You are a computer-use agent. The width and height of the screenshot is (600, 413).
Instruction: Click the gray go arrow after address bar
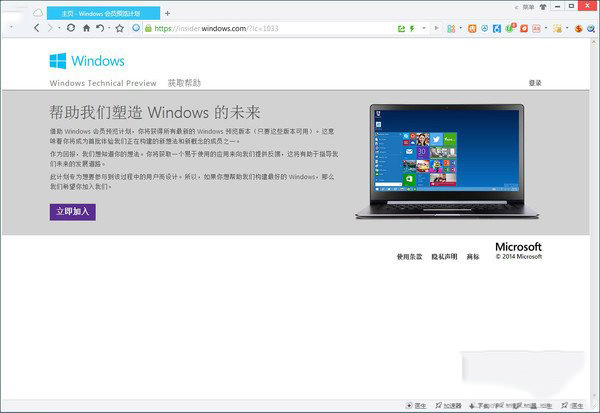[x=436, y=28]
